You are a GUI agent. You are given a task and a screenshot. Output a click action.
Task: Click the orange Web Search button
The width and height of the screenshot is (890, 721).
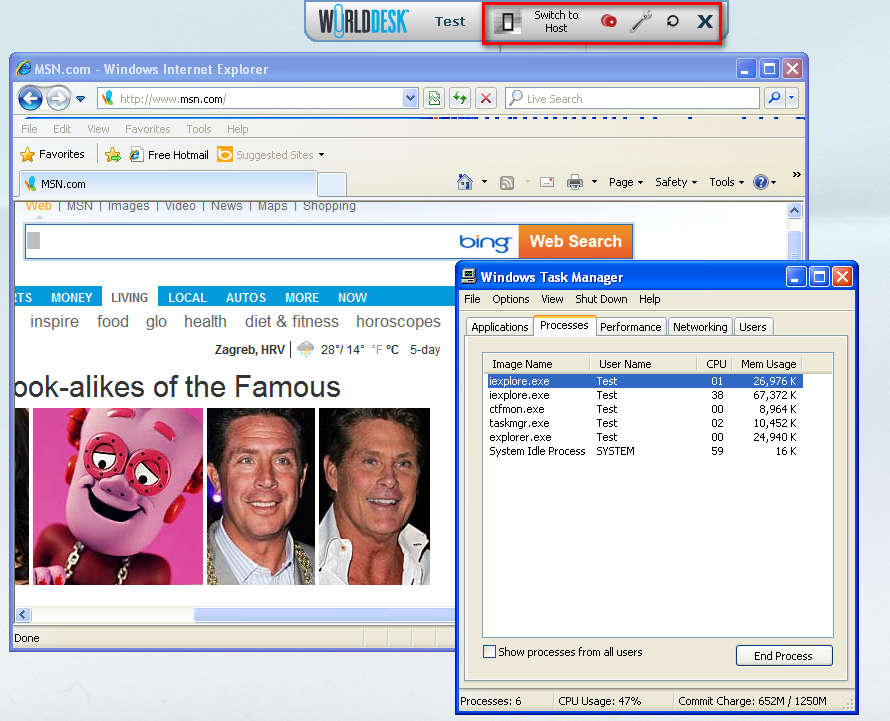coord(576,241)
